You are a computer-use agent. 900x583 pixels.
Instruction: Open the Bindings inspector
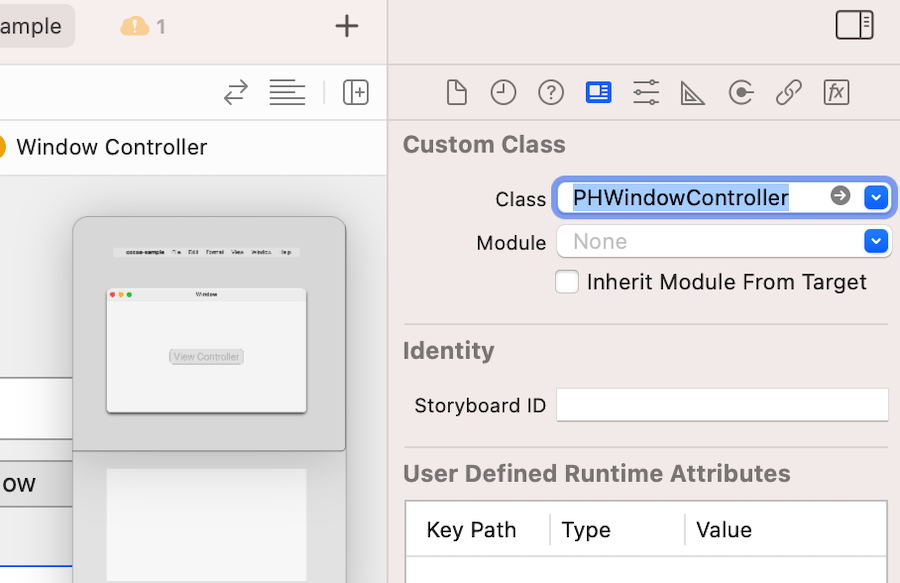pyautogui.click(x=788, y=93)
